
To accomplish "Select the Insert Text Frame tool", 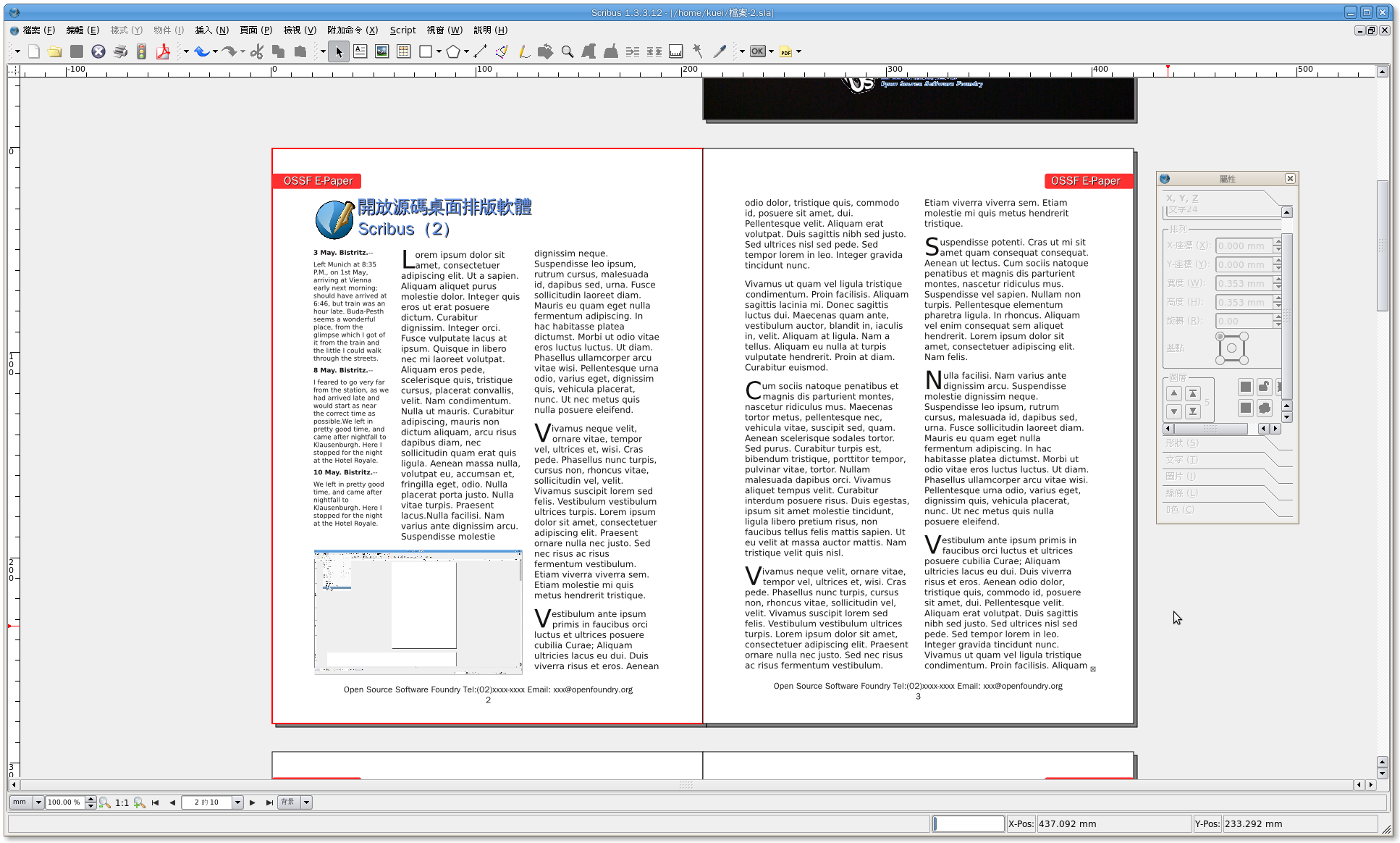I will pyautogui.click(x=360, y=51).
